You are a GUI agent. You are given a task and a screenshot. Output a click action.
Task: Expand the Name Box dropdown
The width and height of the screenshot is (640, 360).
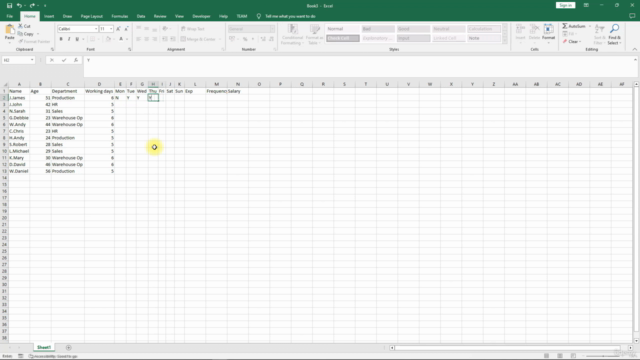tap(32, 60)
